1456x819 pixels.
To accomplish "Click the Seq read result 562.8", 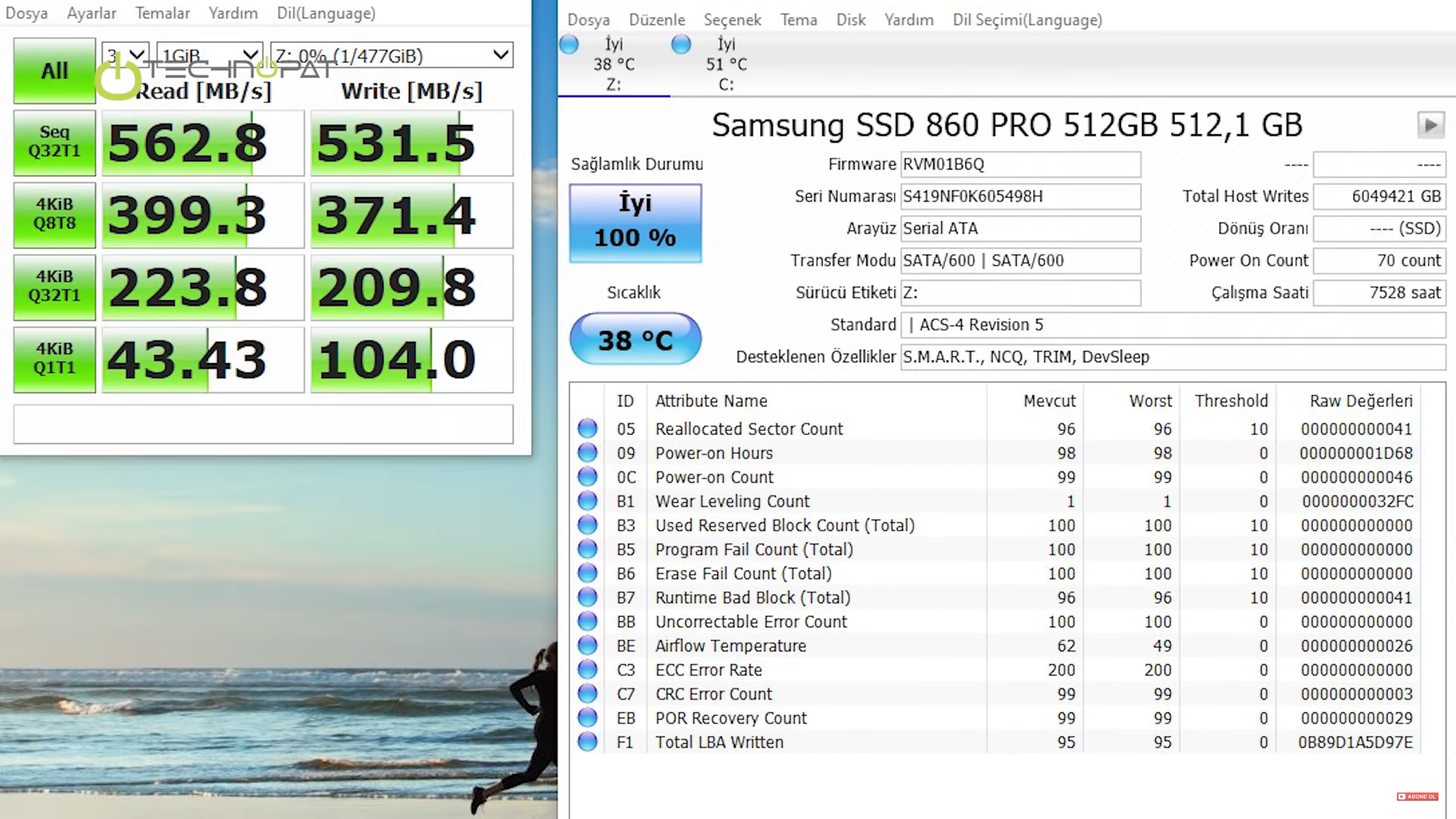I will click(x=202, y=143).
